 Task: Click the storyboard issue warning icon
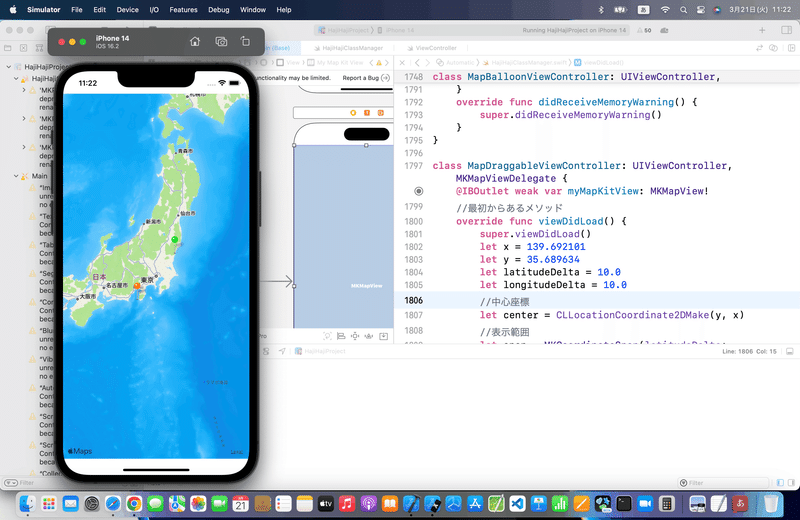click(x=379, y=63)
